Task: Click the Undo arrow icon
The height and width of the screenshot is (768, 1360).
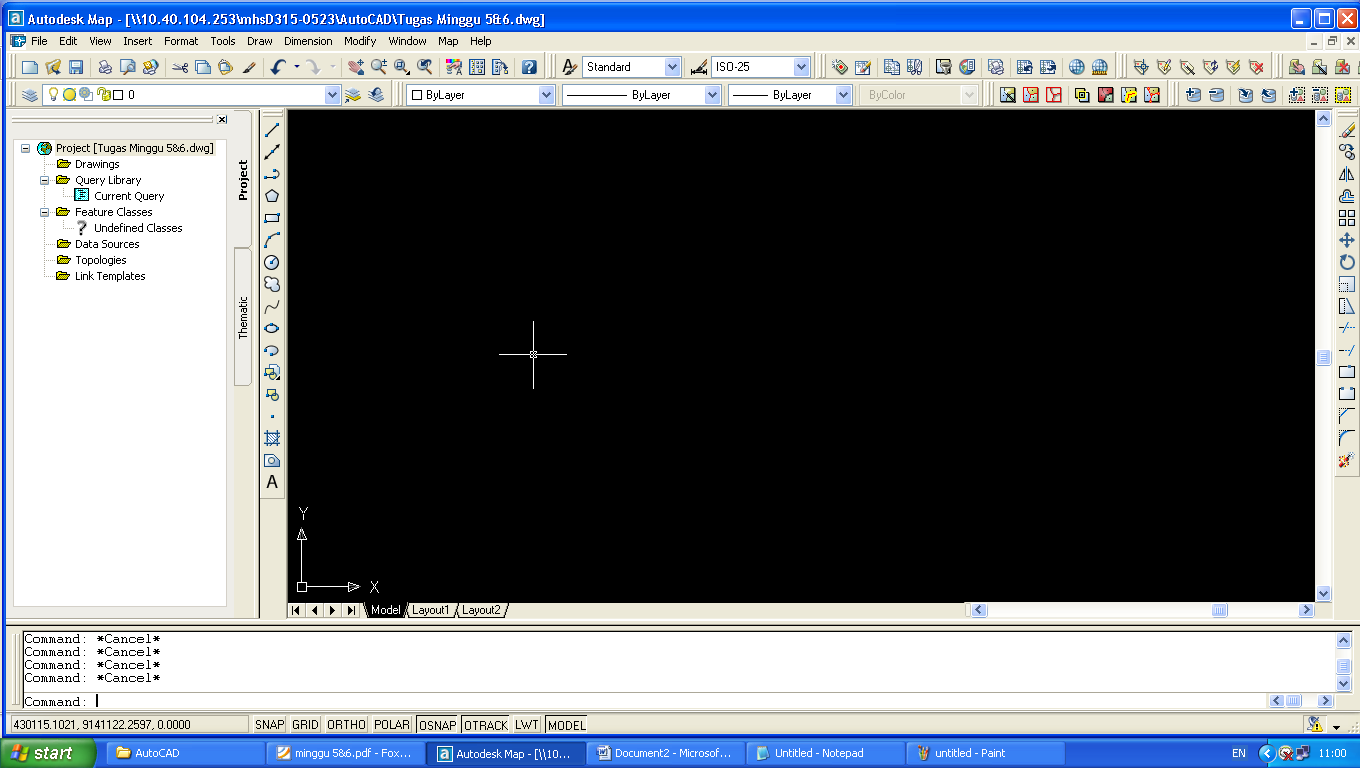Action: point(278,67)
